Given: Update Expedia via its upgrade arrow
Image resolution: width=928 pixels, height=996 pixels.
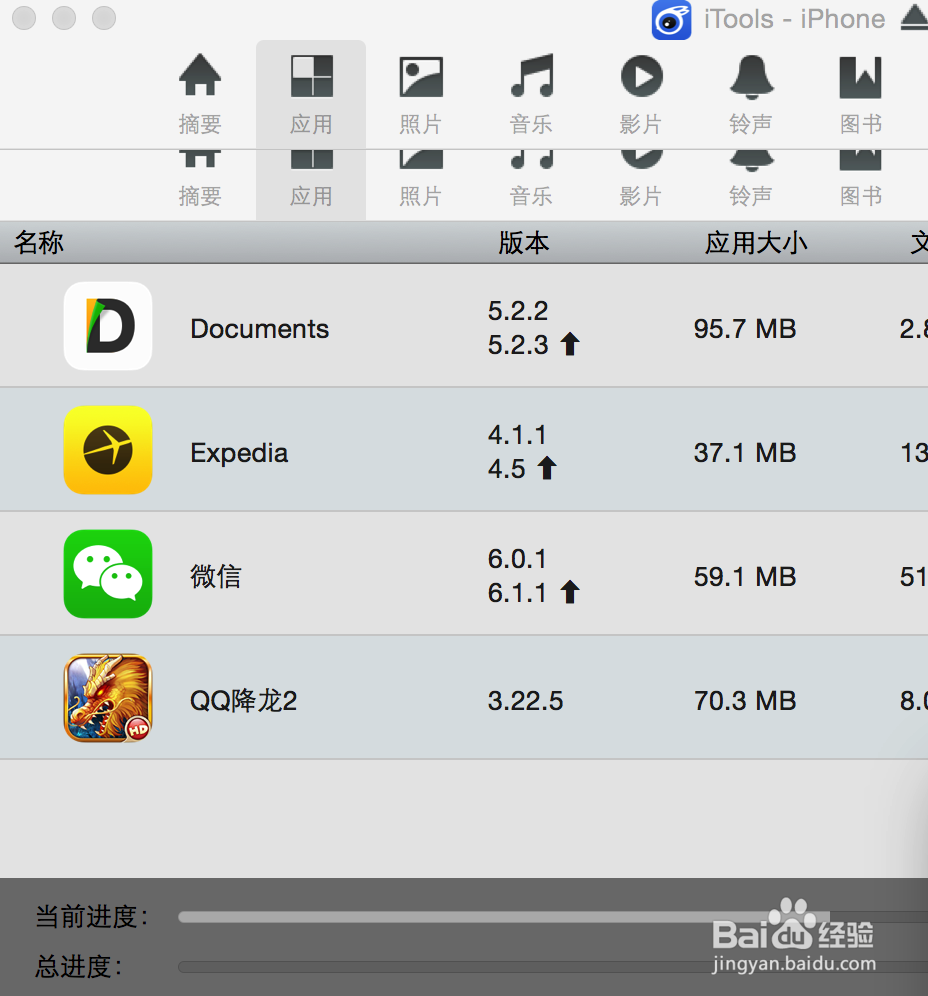Looking at the screenshot, I should pyautogui.click(x=547, y=468).
